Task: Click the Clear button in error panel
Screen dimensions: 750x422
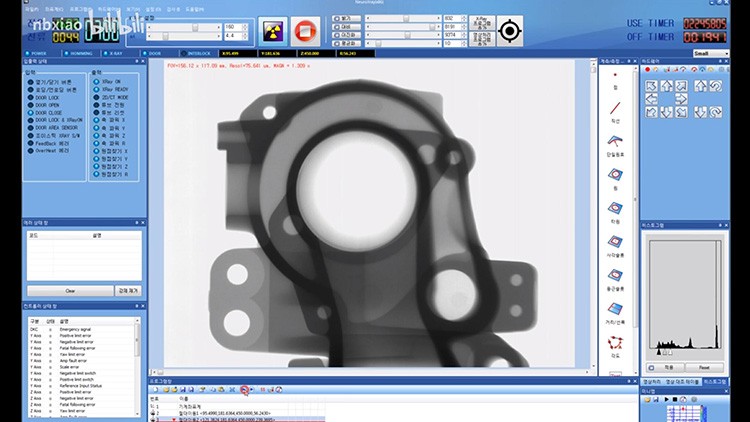Action: click(x=70, y=290)
